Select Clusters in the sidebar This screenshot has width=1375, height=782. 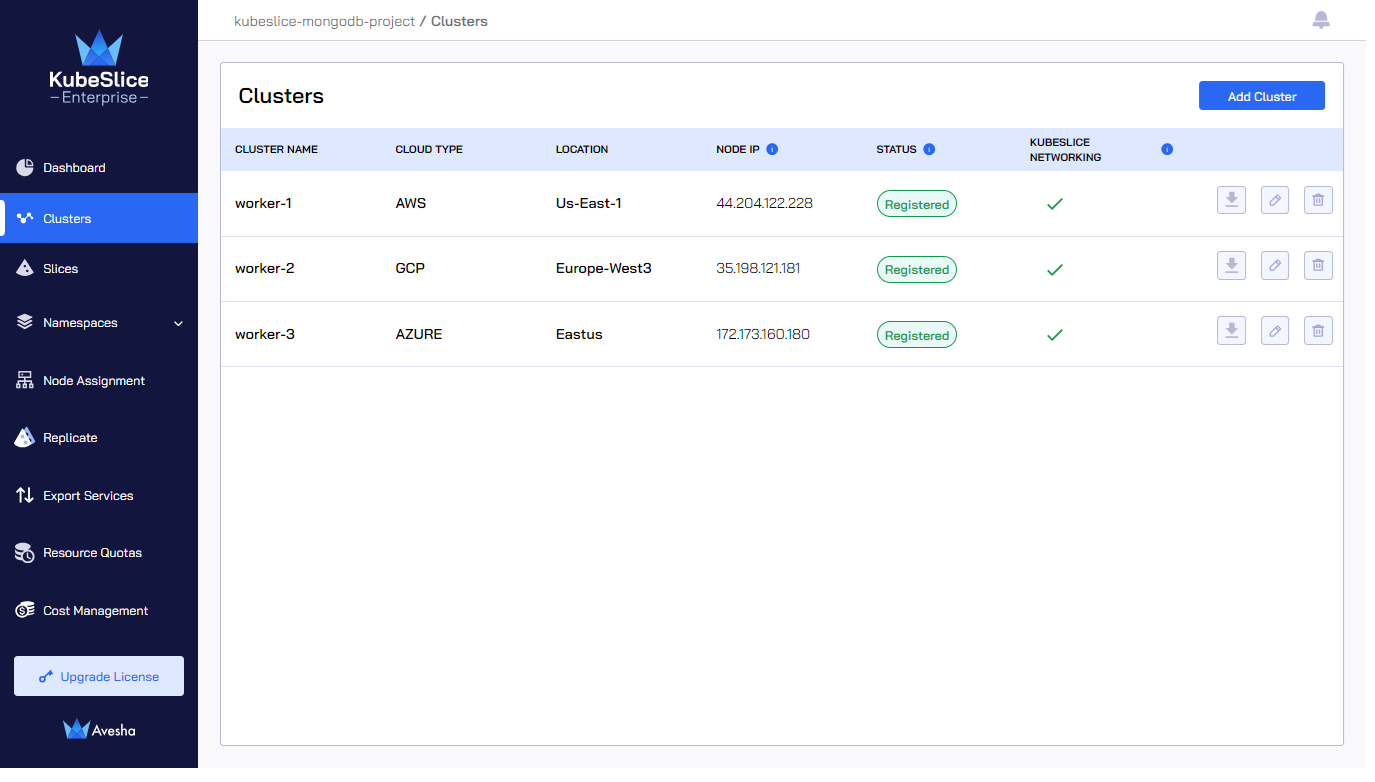[99, 218]
